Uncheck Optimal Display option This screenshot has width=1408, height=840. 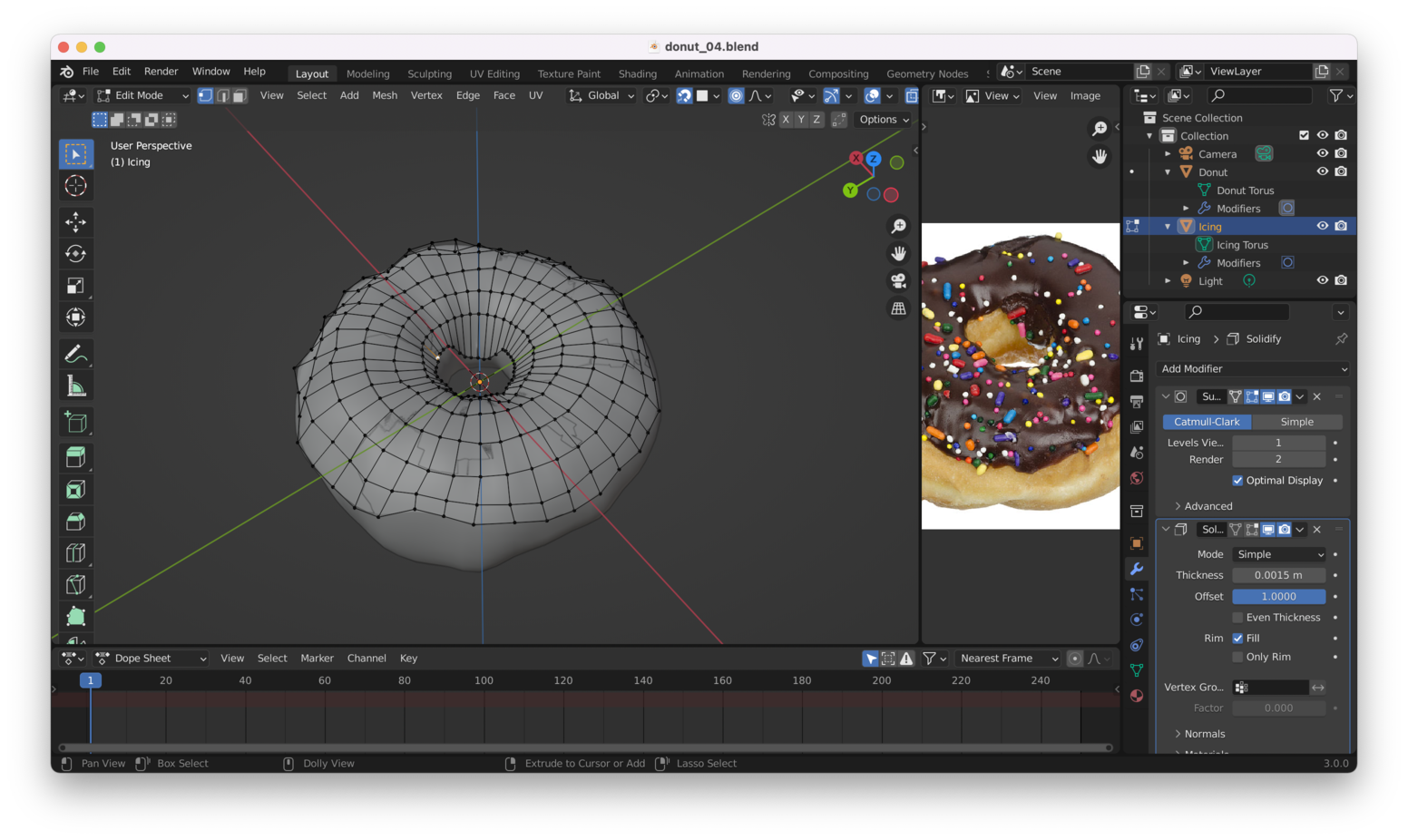1237,481
